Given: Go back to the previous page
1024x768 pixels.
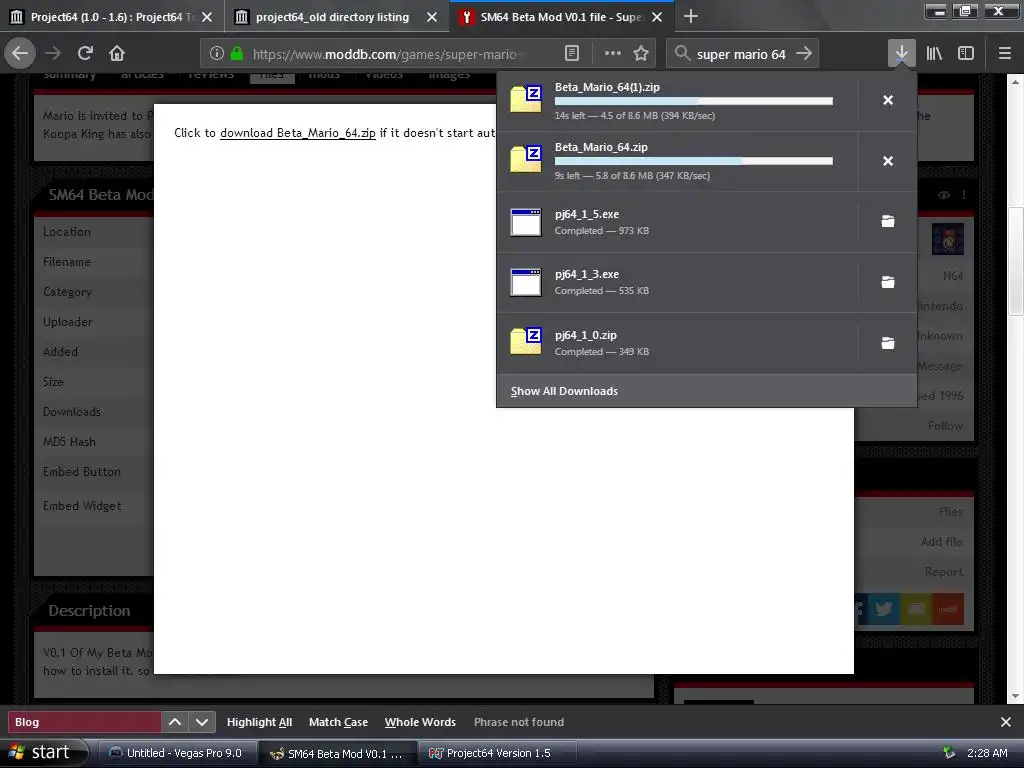Looking at the screenshot, I should click(x=20, y=53).
